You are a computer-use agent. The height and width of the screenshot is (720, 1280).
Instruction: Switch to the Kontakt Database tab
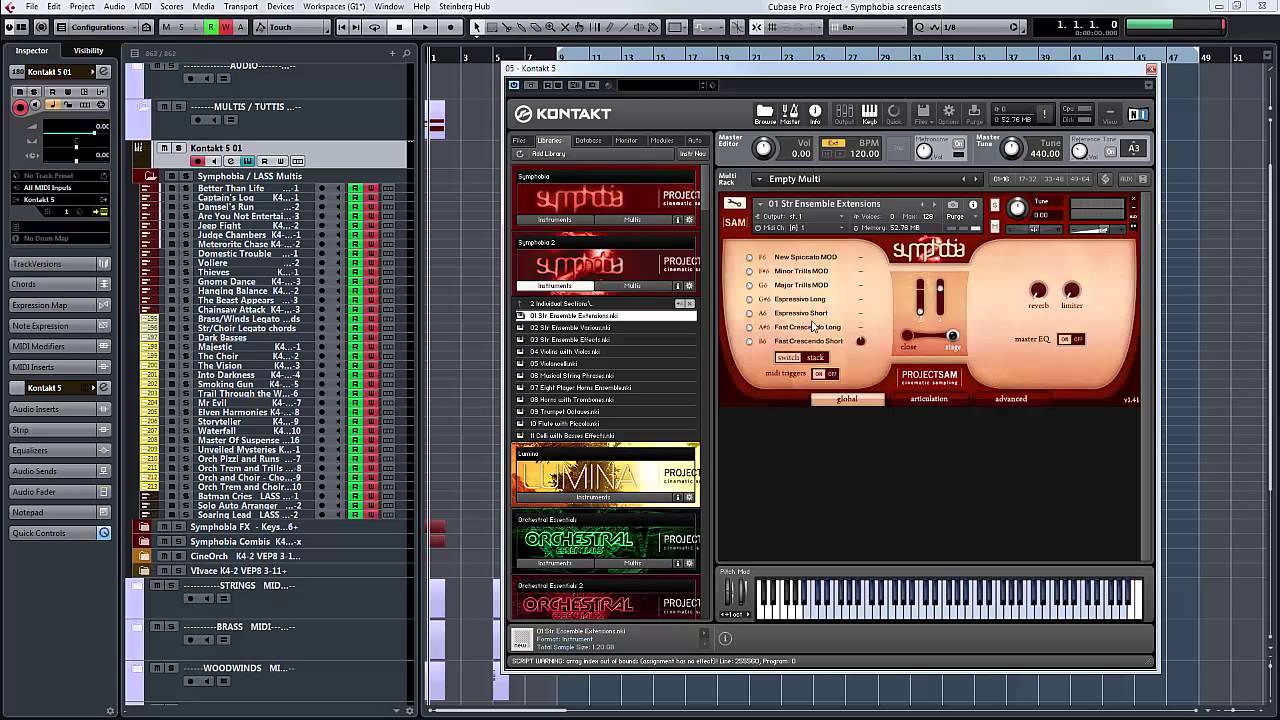pos(588,140)
